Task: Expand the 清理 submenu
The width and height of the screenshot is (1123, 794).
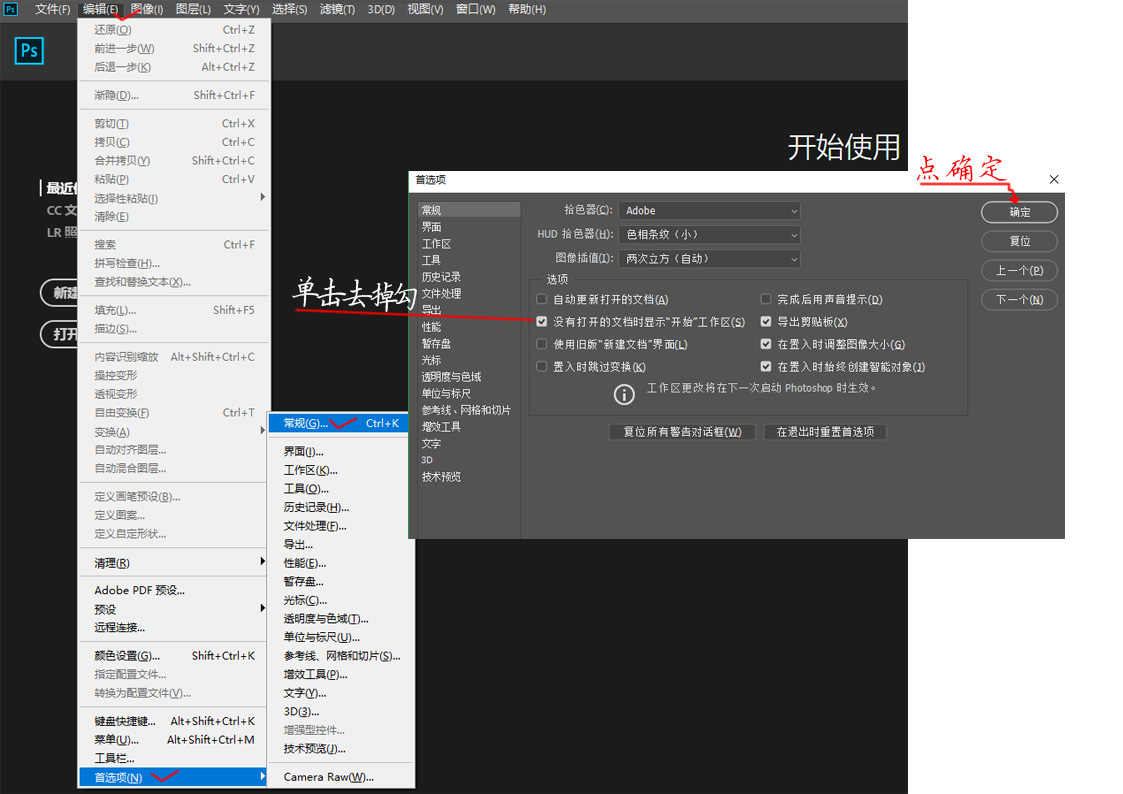Action: click(174, 563)
